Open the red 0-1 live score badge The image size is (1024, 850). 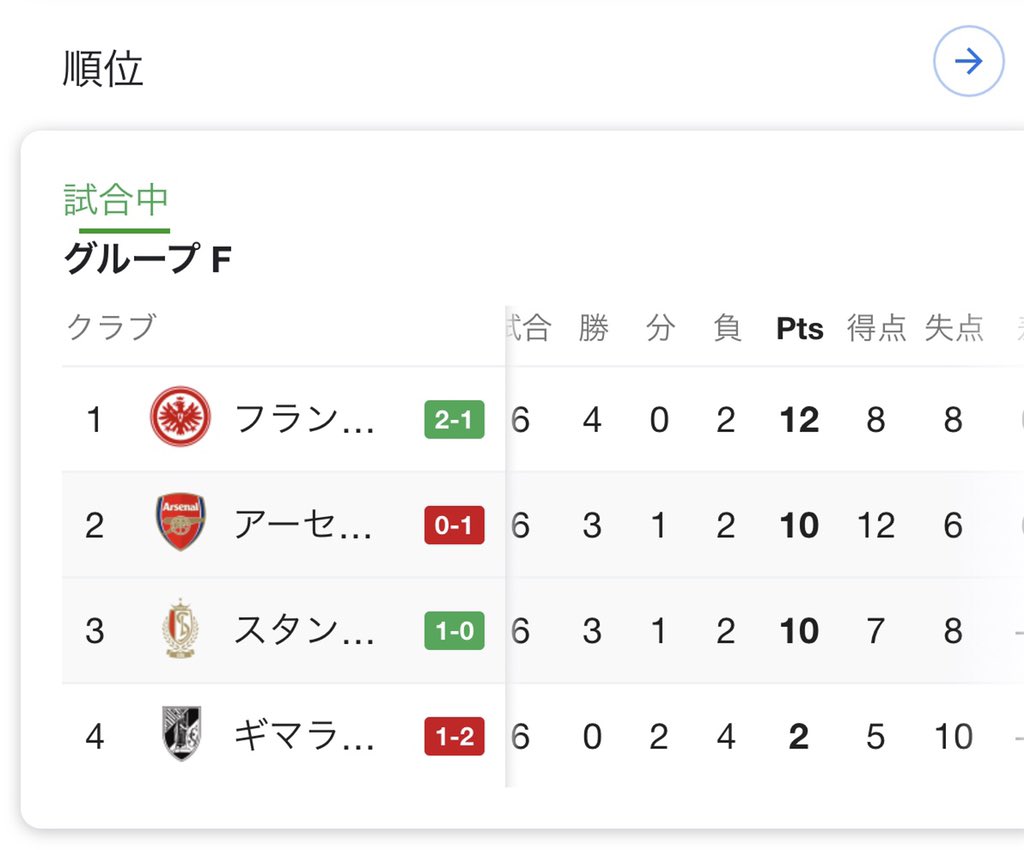(x=455, y=525)
